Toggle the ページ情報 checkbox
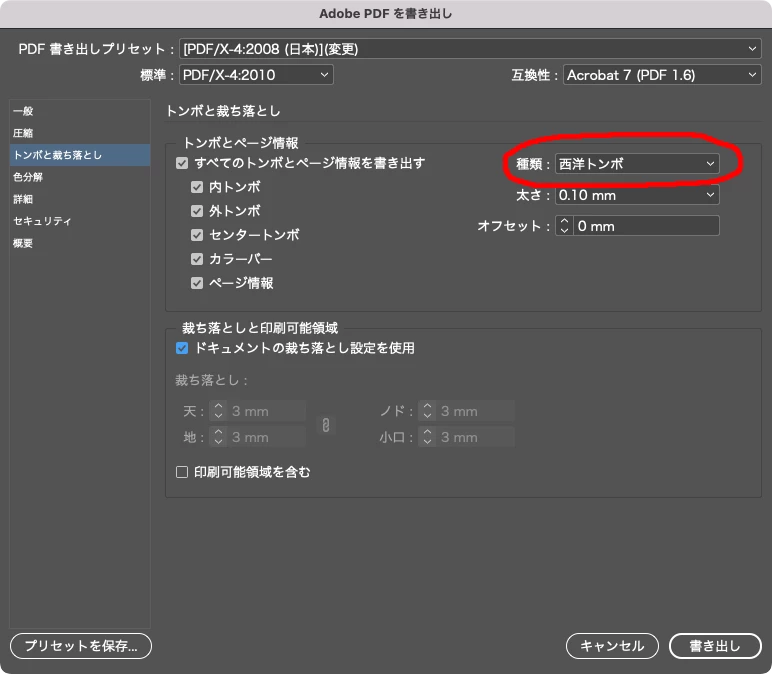 [197, 283]
